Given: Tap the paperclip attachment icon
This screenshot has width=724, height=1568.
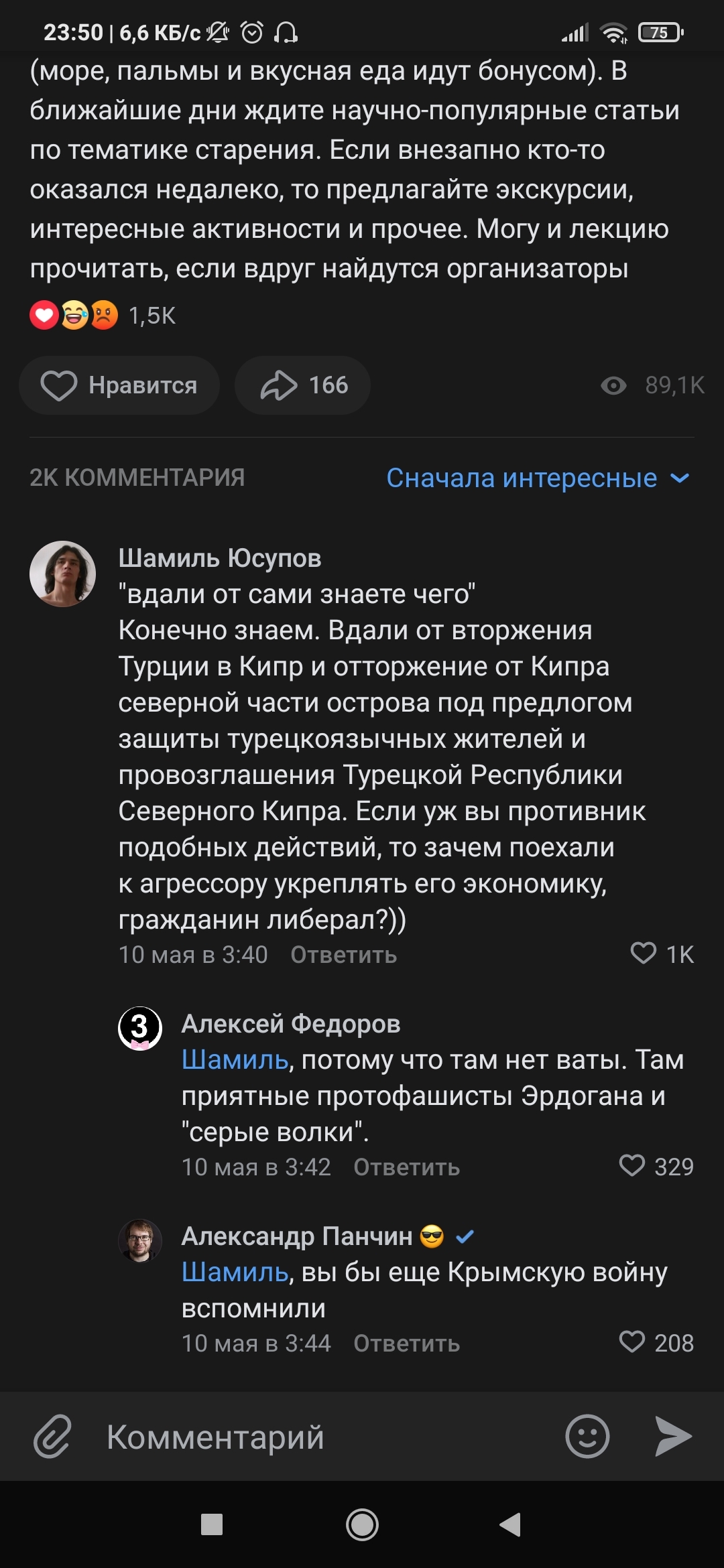Looking at the screenshot, I should coord(52,1436).
